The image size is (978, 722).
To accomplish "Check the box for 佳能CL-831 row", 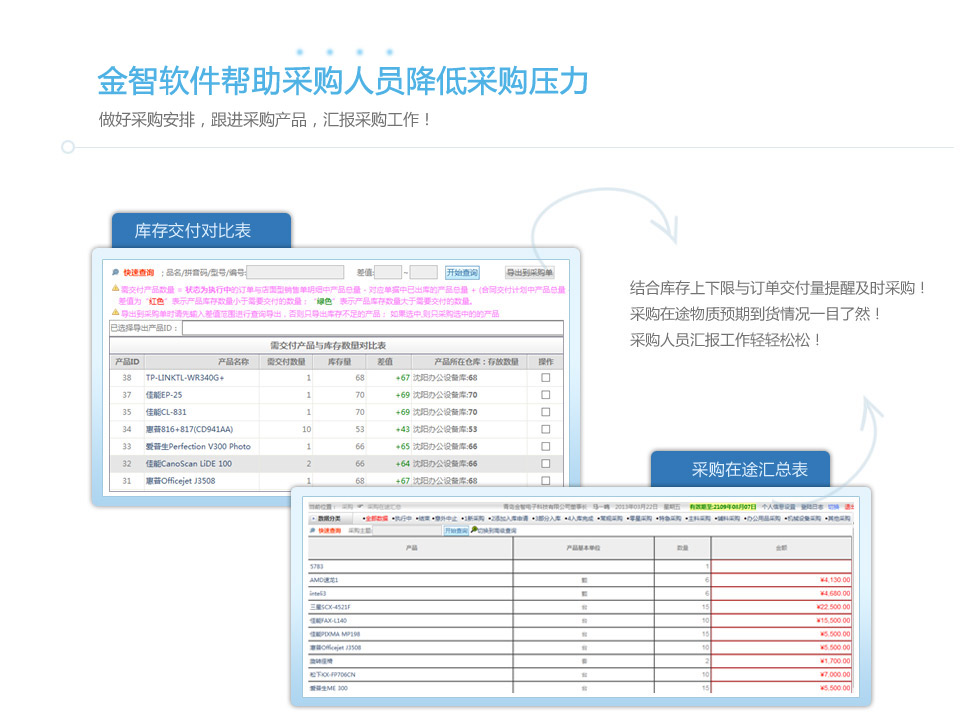I will [546, 412].
